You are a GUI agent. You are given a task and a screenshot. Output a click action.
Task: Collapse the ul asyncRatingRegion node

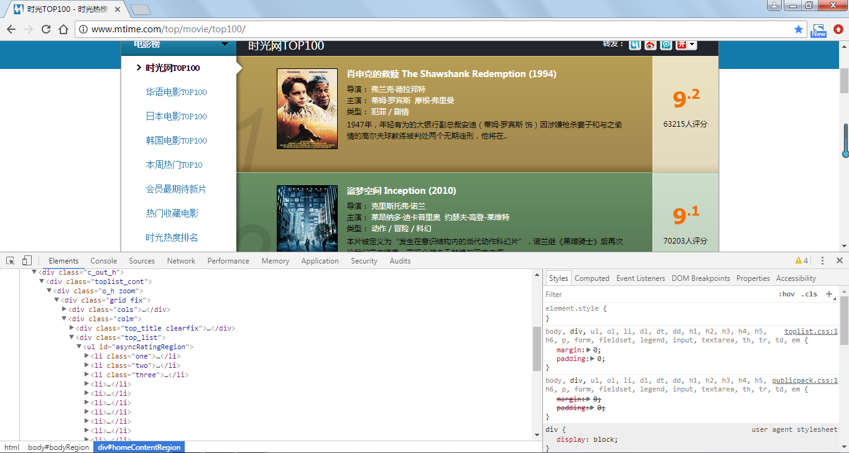point(79,347)
